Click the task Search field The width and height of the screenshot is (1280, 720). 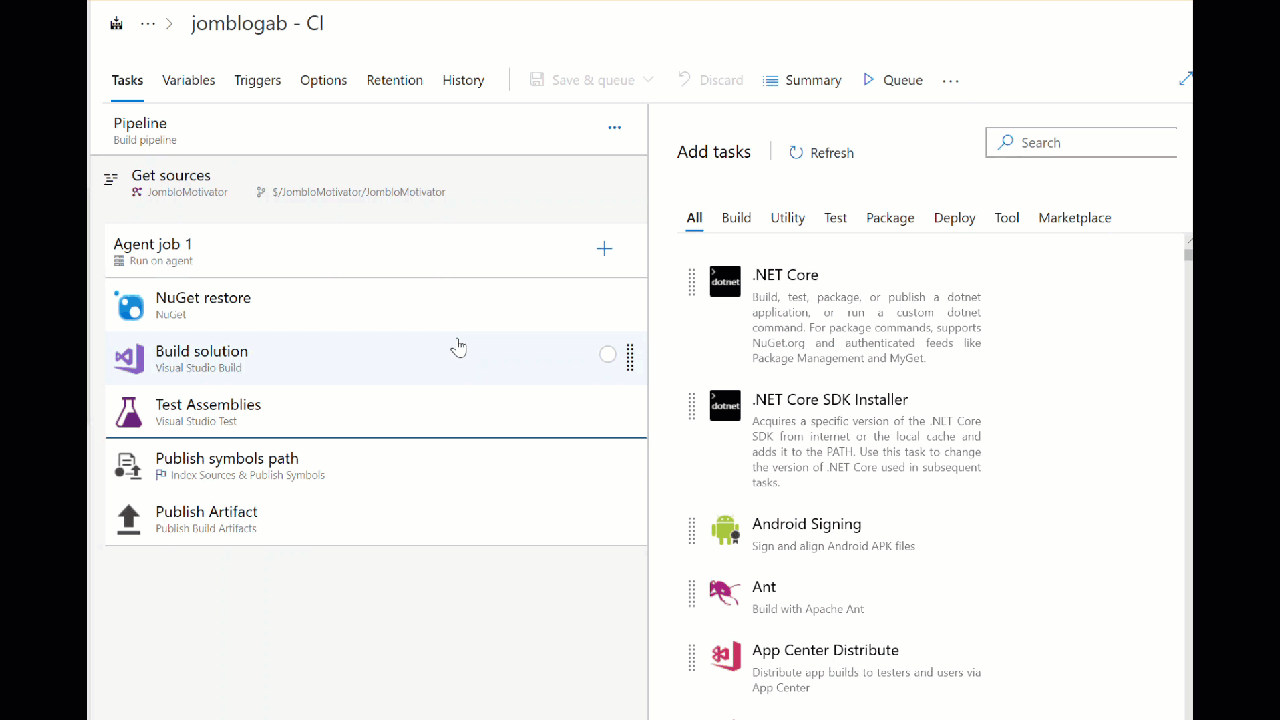click(x=1081, y=142)
